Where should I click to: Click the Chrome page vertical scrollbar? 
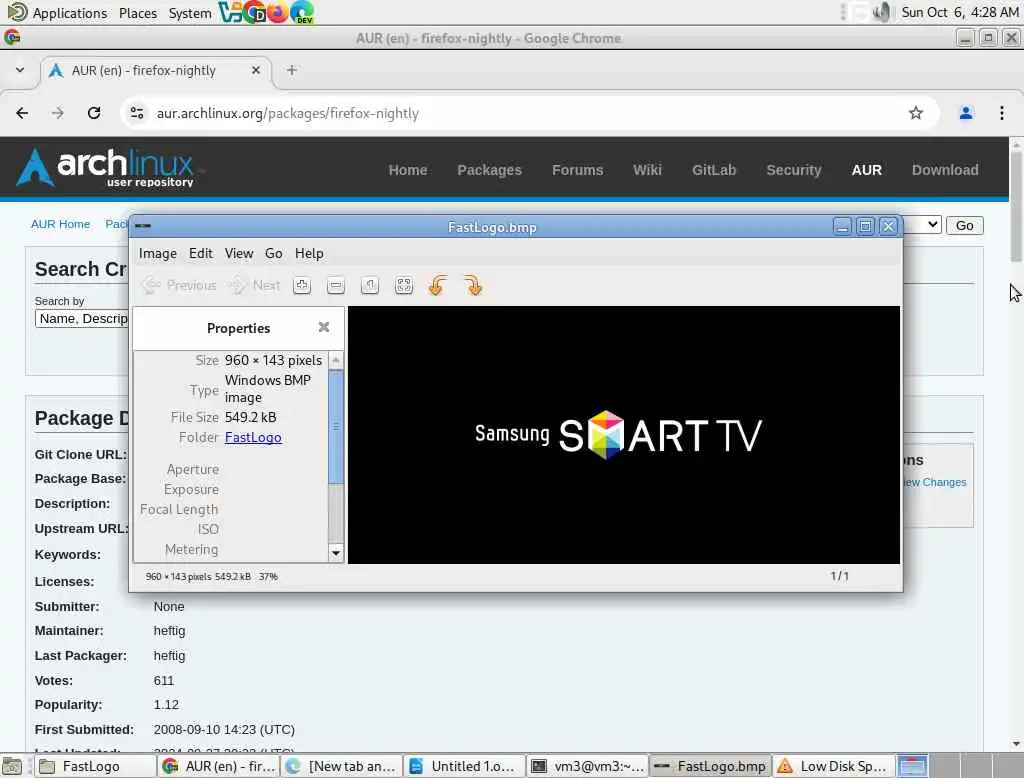(x=1016, y=207)
